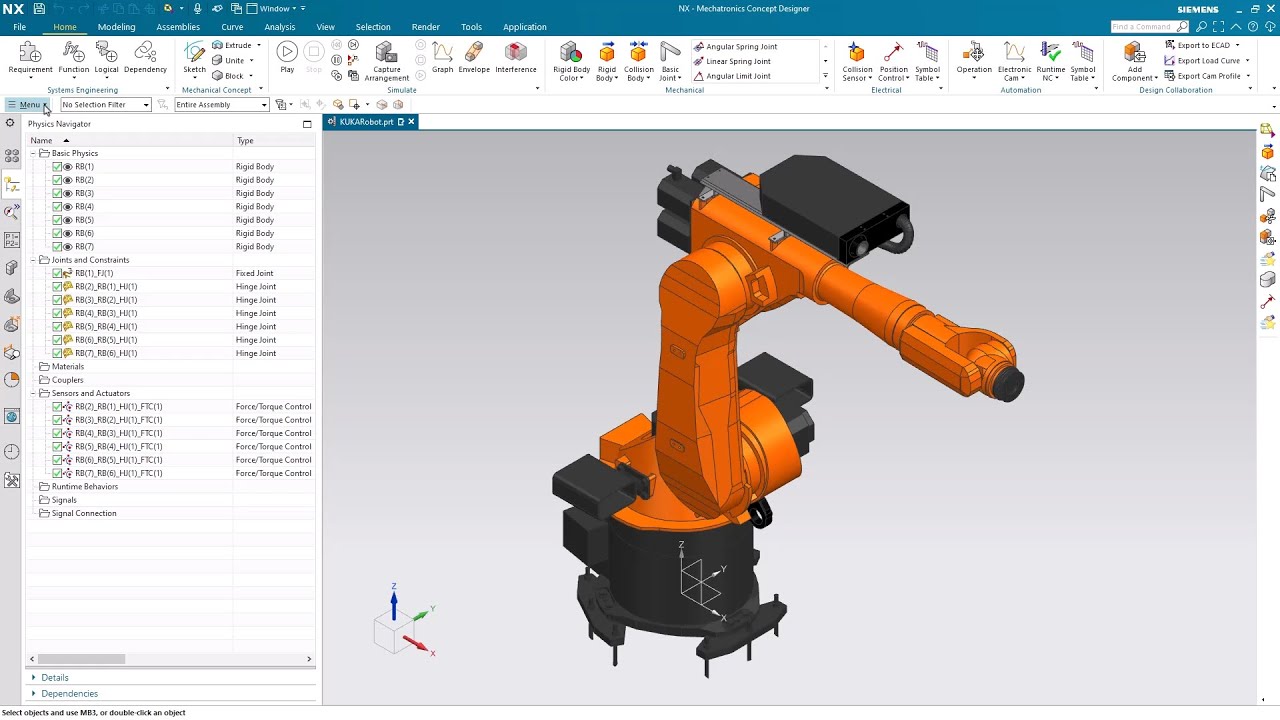This screenshot has width=1280, height=720.
Task: Click the Unite tool
Action: pyautogui.click(x=228, y=60)
